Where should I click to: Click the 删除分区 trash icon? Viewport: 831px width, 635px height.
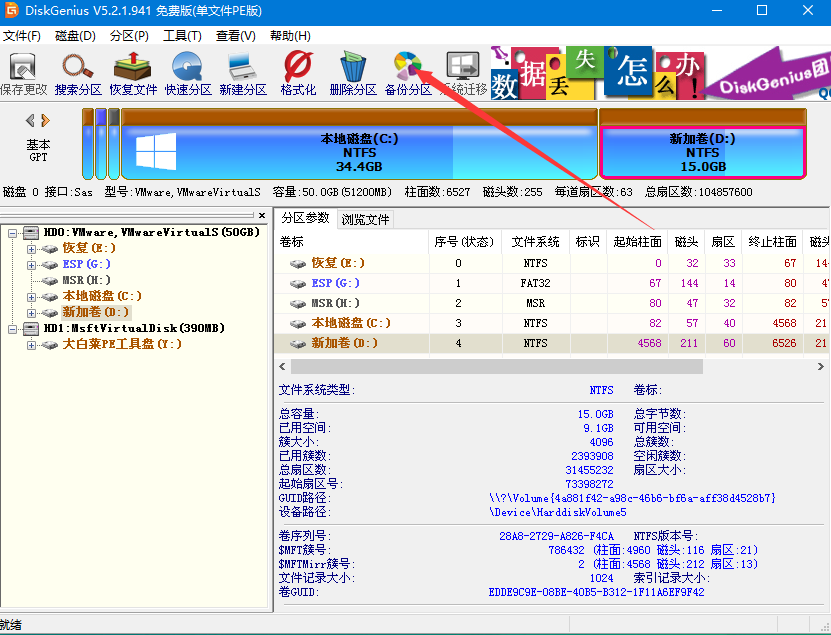[x=353, y=73]
